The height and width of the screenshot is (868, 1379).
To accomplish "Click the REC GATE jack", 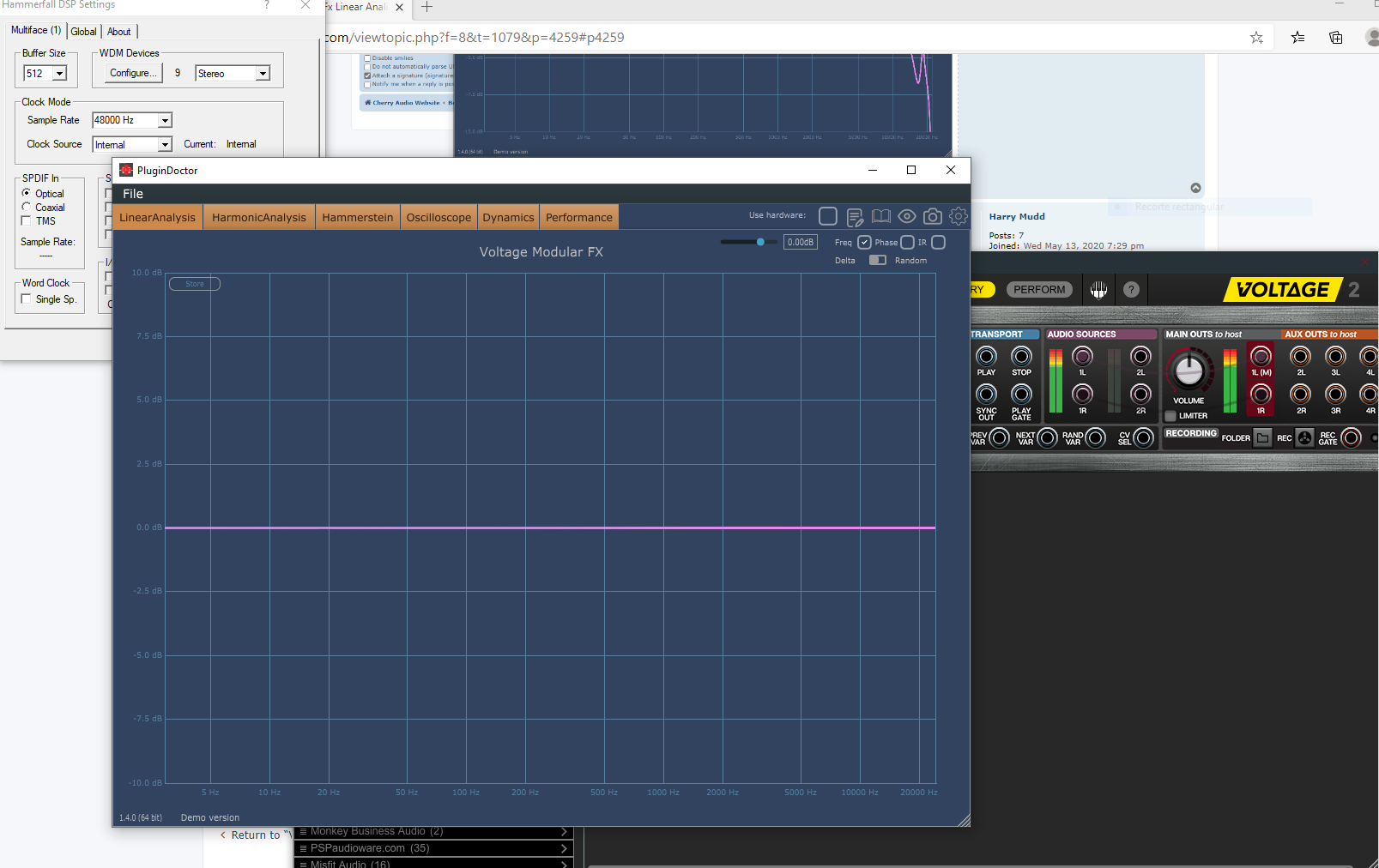I will point(1351,438).
